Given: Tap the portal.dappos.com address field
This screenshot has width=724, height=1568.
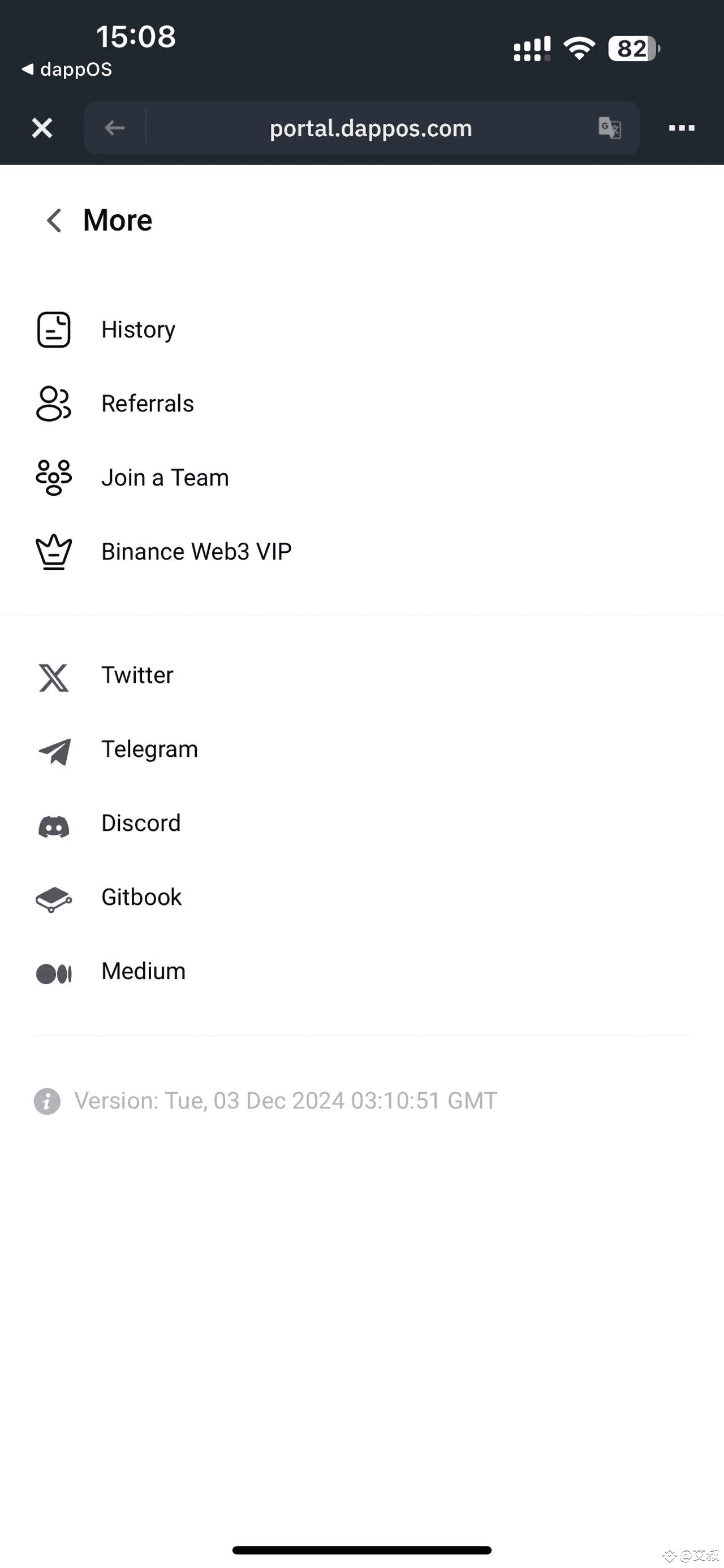Looking at the screenshot, I should [371, 128].
